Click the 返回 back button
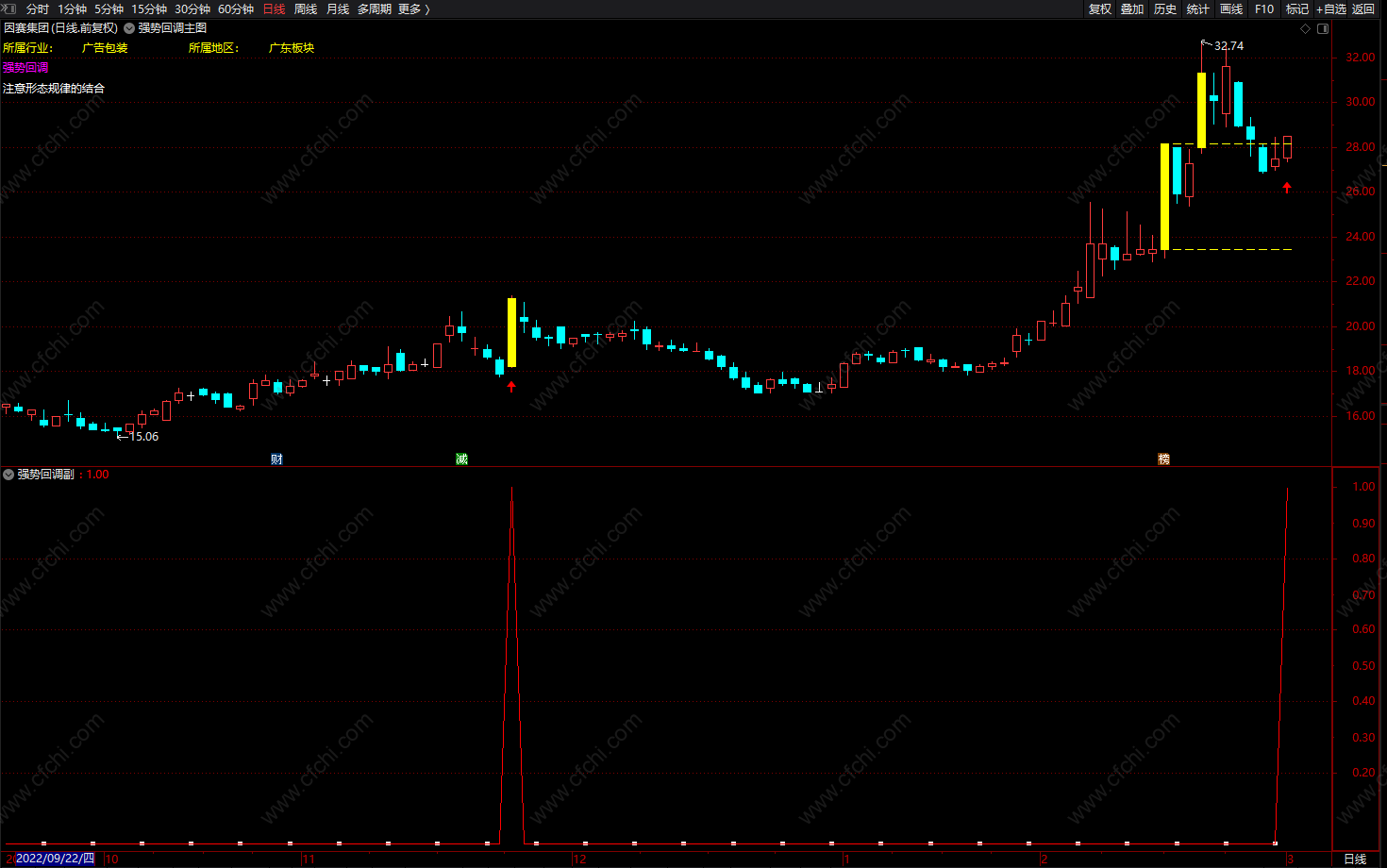 point(1363,8)
